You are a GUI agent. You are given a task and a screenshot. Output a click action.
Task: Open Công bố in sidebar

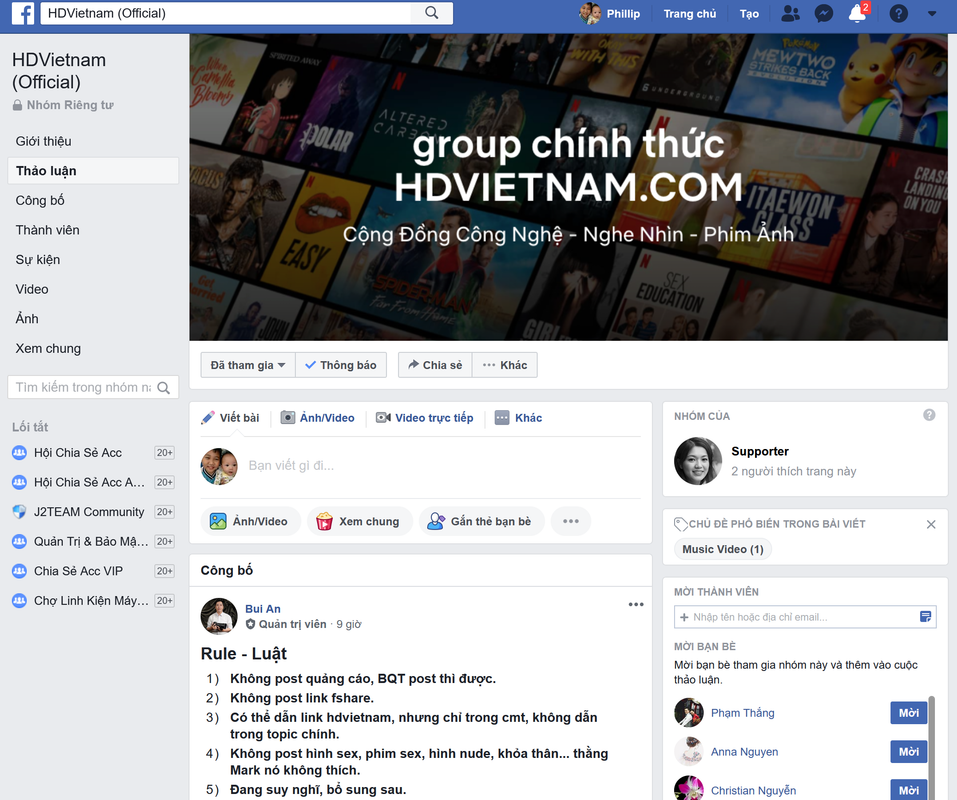pyautogui.click(x=40, y=200)
